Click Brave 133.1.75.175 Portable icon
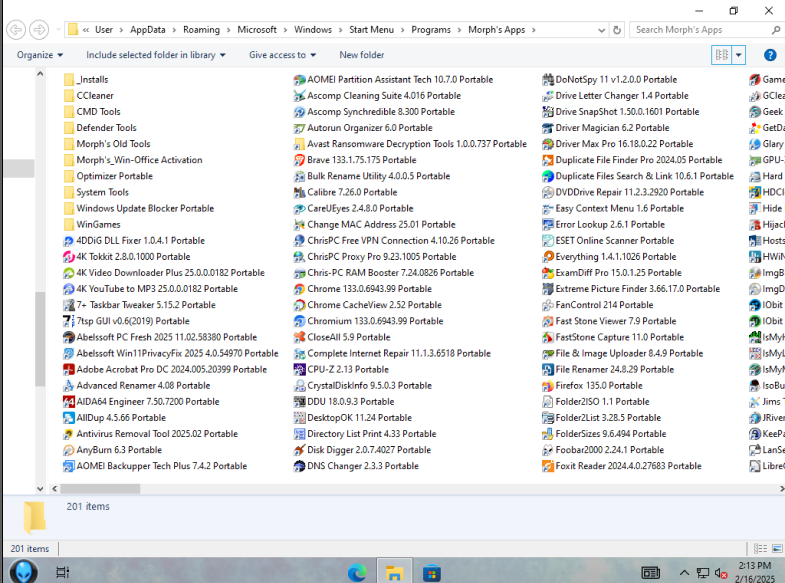This screenshot has height=583, width=785. coord(299,160)
